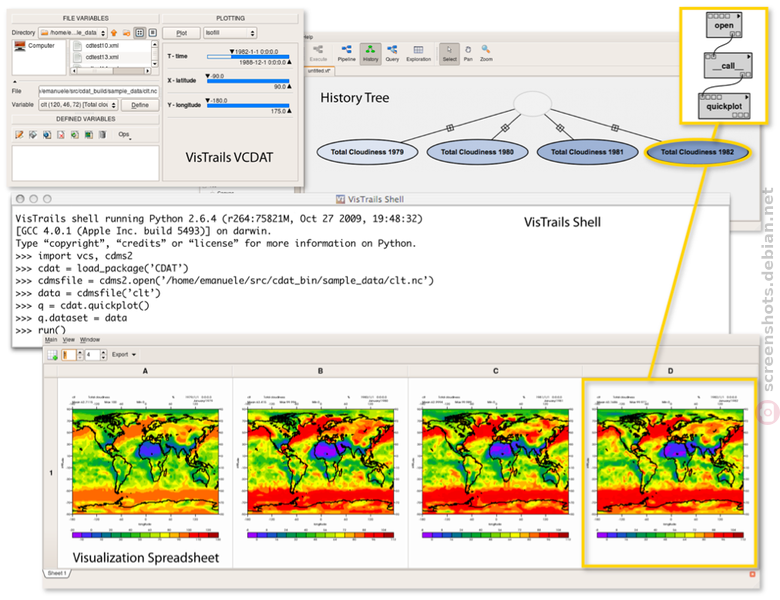
Task: Expand the Variable clt dropdown
Action: [78, 105]
